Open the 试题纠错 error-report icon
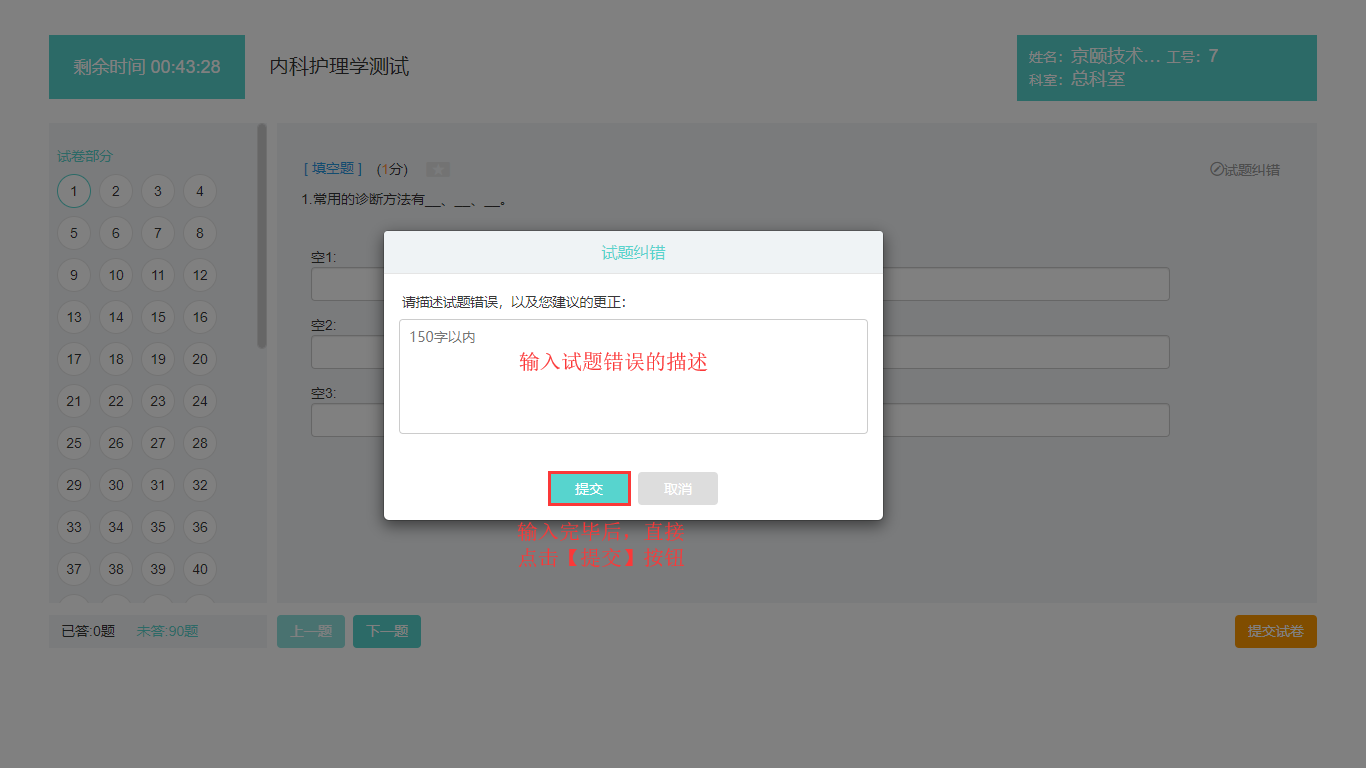Screen dimensions: 1366x768 pos(1245,169)
